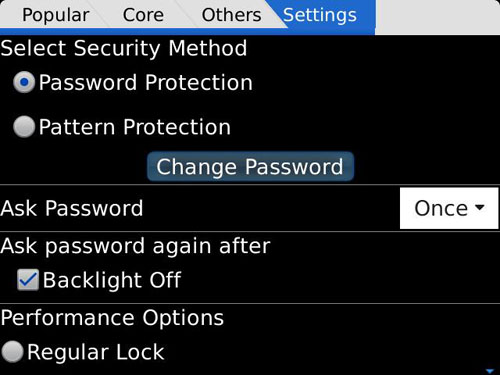Click the Select Security Method heading
Viewport: 500px width, 375px height.
(124, 49)
